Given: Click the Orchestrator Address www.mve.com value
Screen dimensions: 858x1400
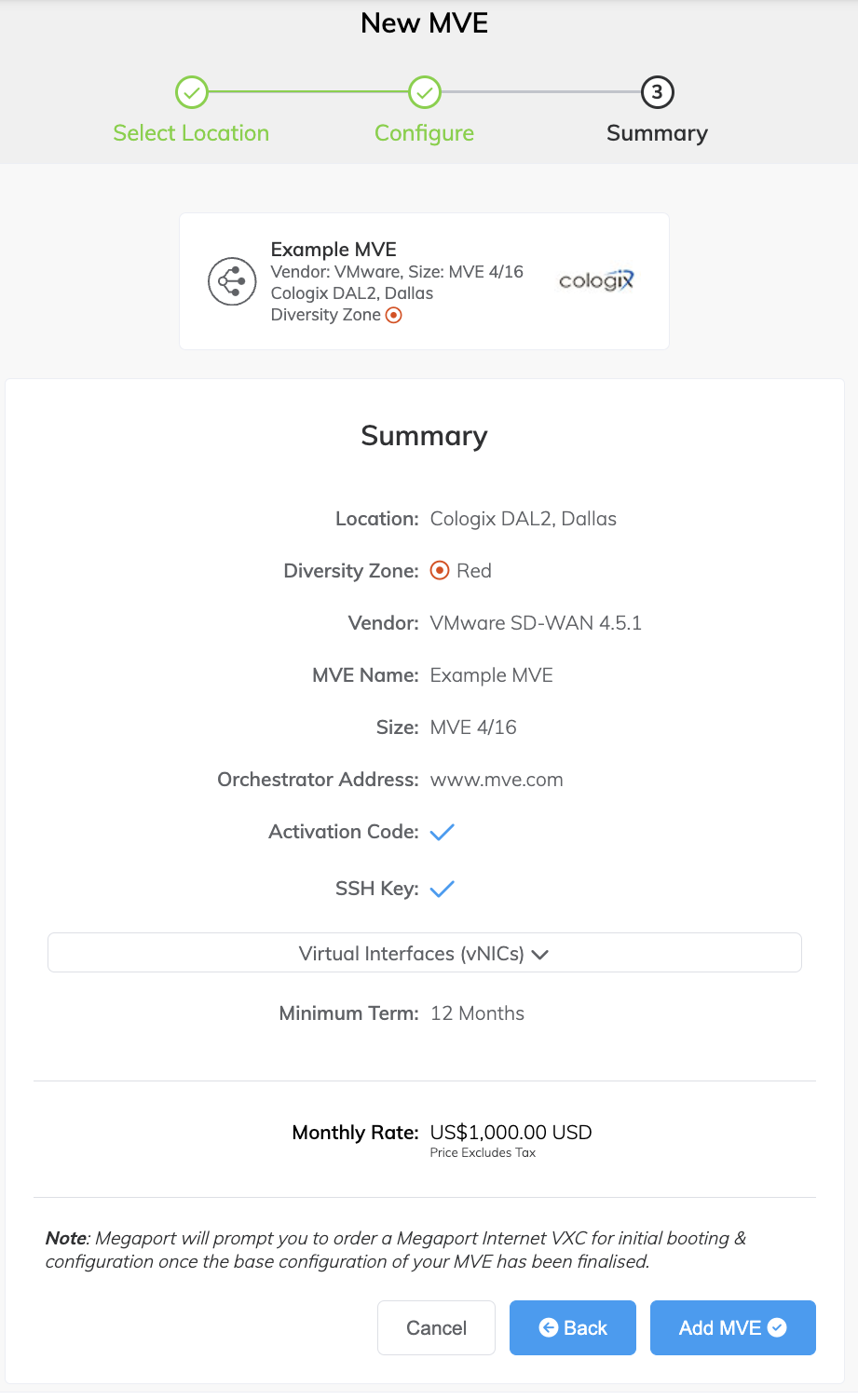Looking at the screenshot, I should 497,780.
